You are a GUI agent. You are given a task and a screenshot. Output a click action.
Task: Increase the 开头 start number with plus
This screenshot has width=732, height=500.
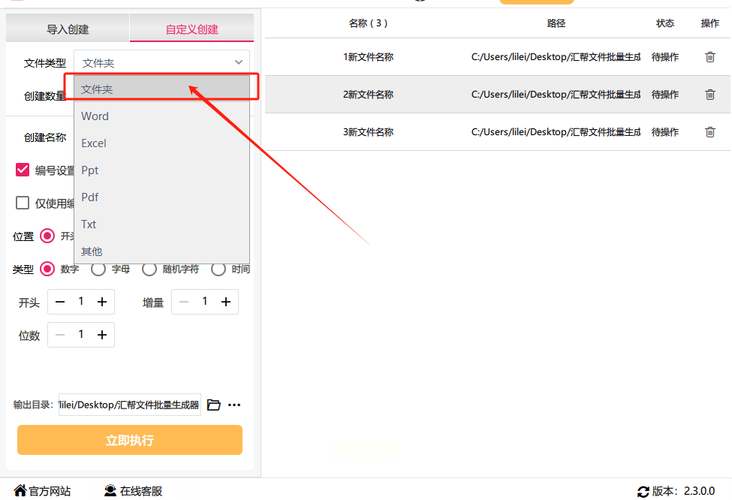pyautogui.click(x=102, y=302)
